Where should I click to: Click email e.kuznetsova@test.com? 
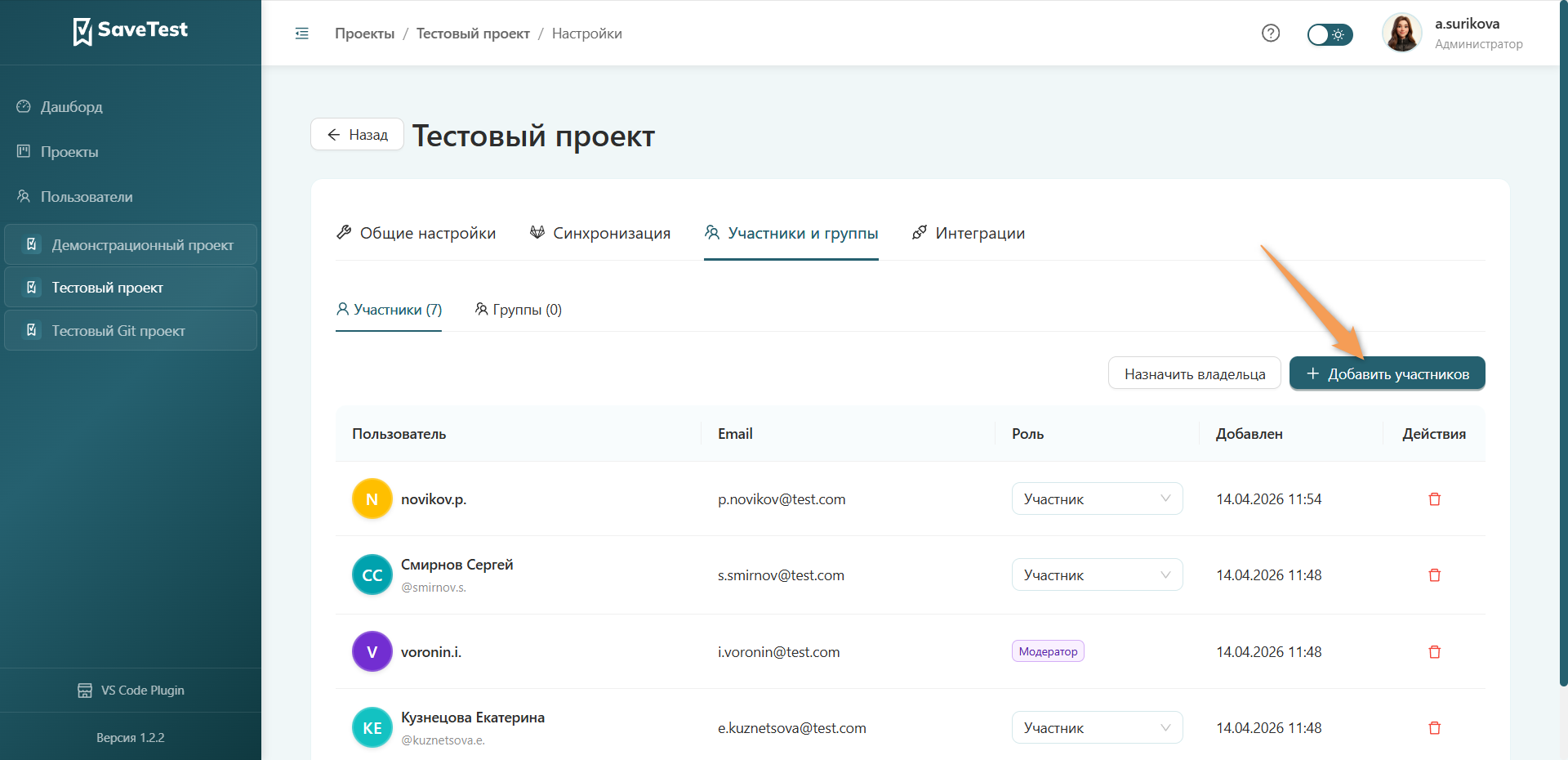tap(791, 728)
